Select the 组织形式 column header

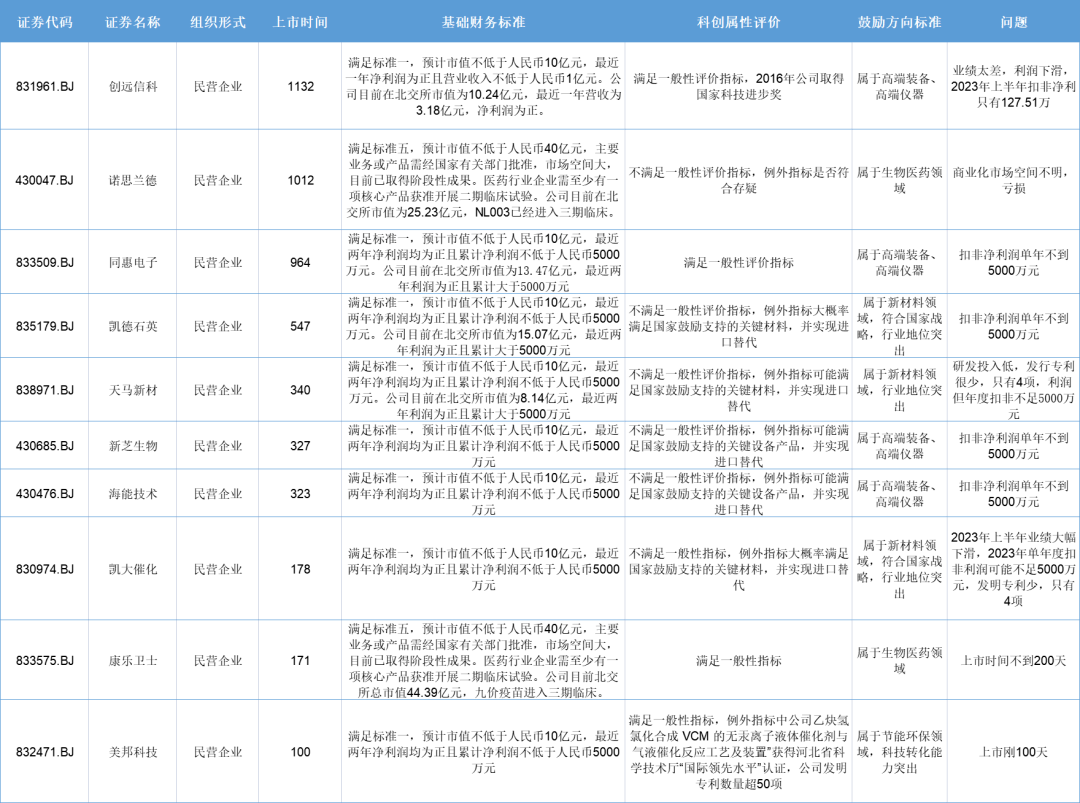point(218,22)
